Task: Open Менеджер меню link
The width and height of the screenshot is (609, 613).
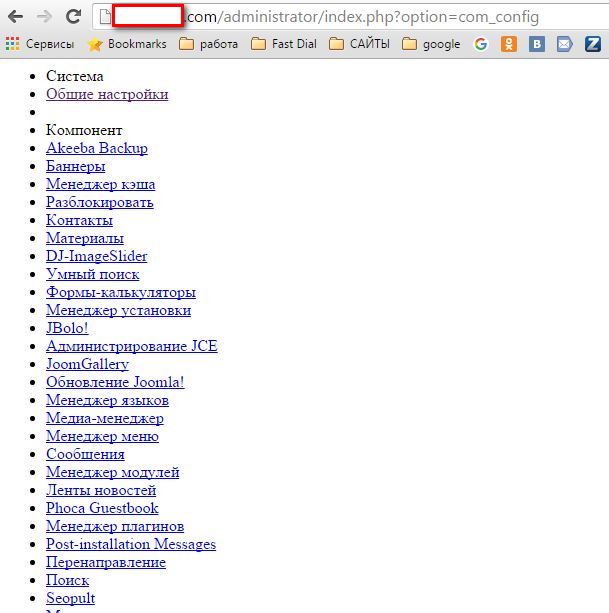Action: (102, 436)
